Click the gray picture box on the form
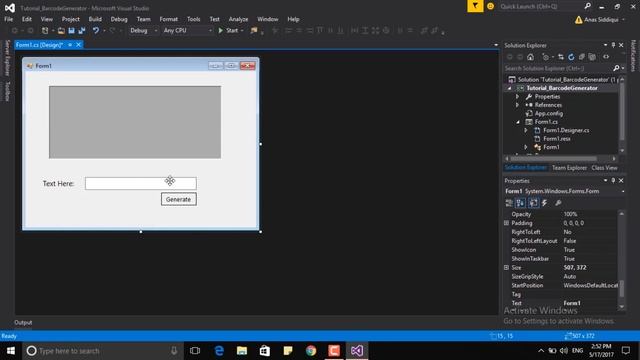This screenshot has width=640, height=360. 135,122
